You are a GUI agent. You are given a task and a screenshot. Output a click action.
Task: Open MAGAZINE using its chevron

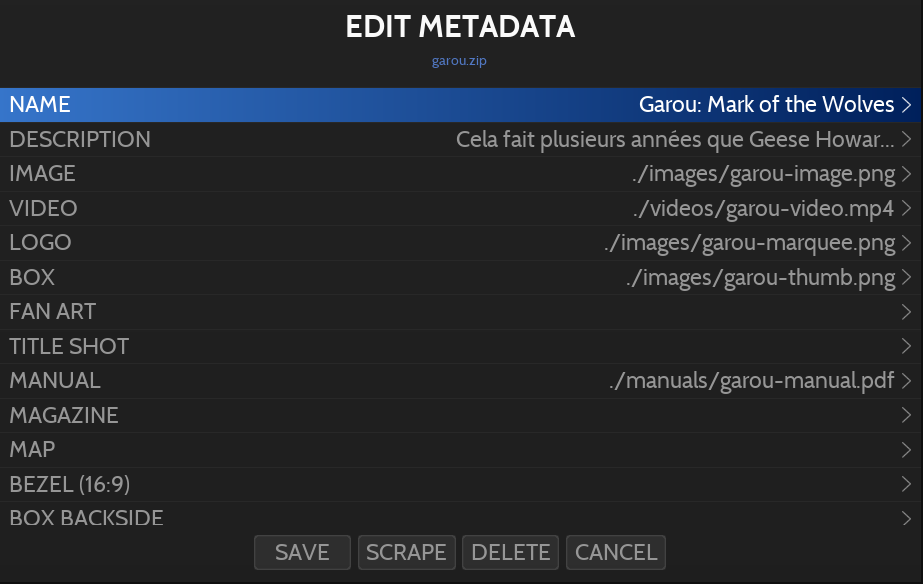click(906, 416)
